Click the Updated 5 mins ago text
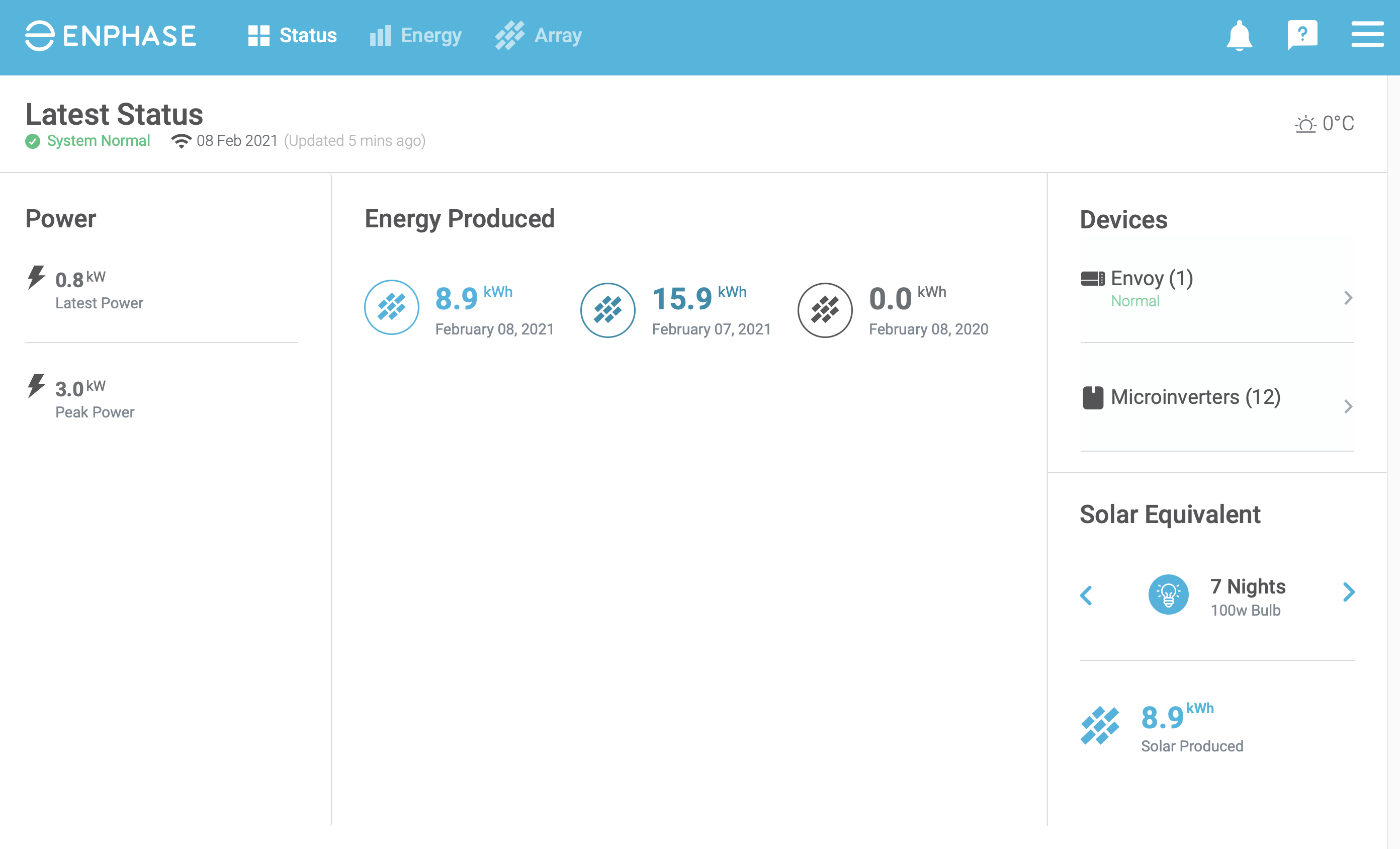This screenshot has width=1400, height=849. [x=355, y=140]
